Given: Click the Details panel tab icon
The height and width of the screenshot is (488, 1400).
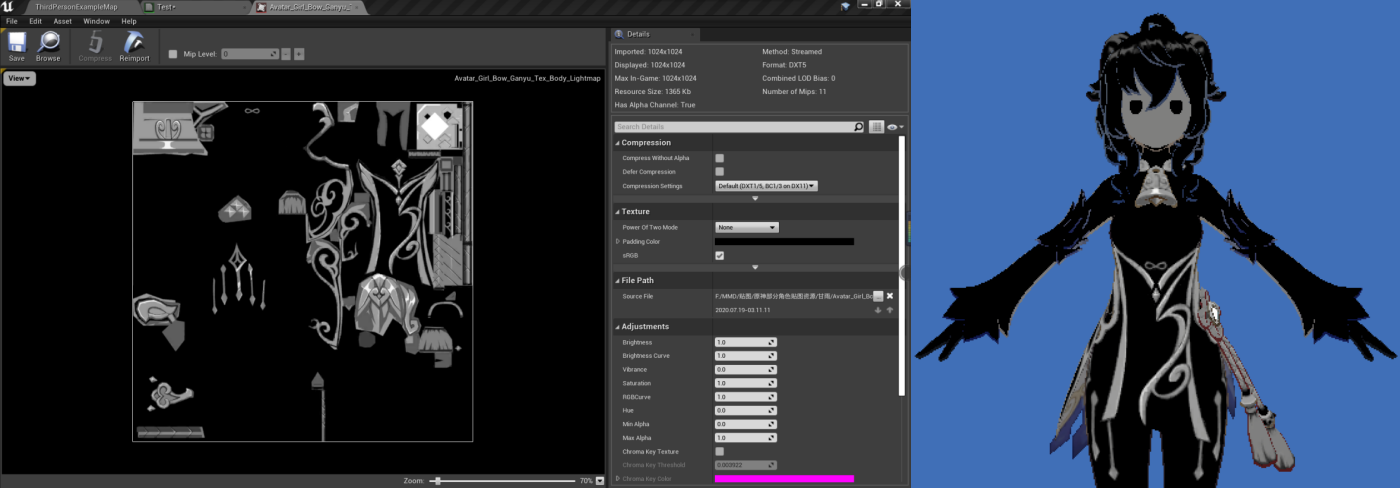Looking at the screenshot, I should tap(620, 34).
